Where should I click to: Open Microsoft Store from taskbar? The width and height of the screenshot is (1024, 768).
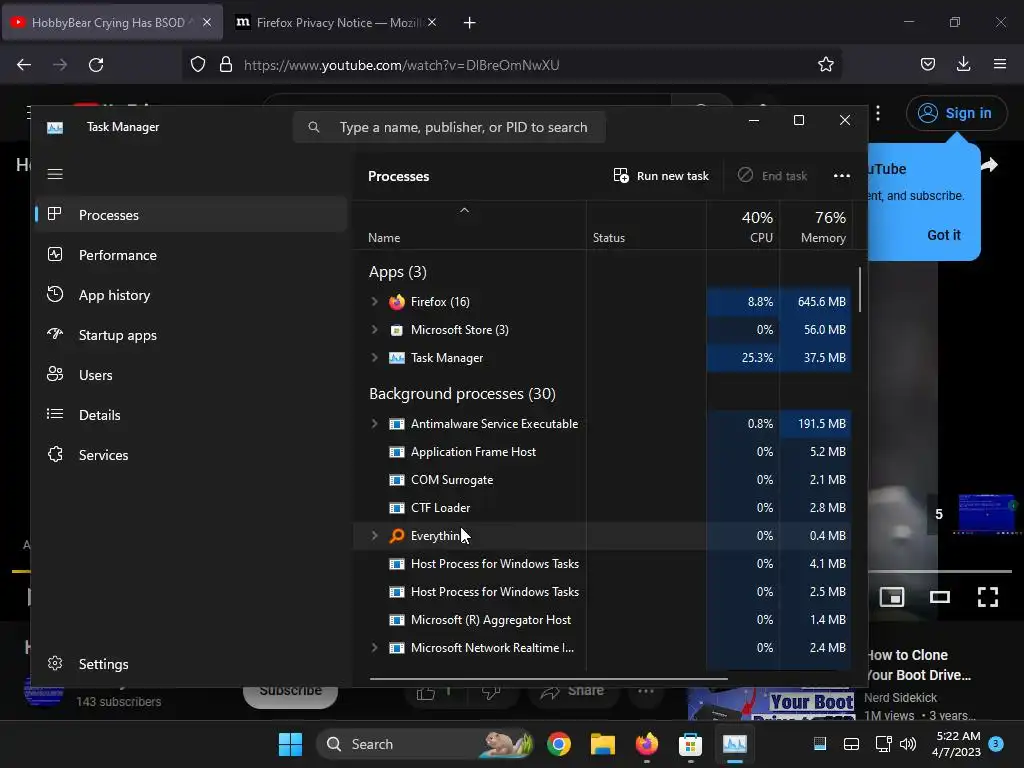[690, 744]
